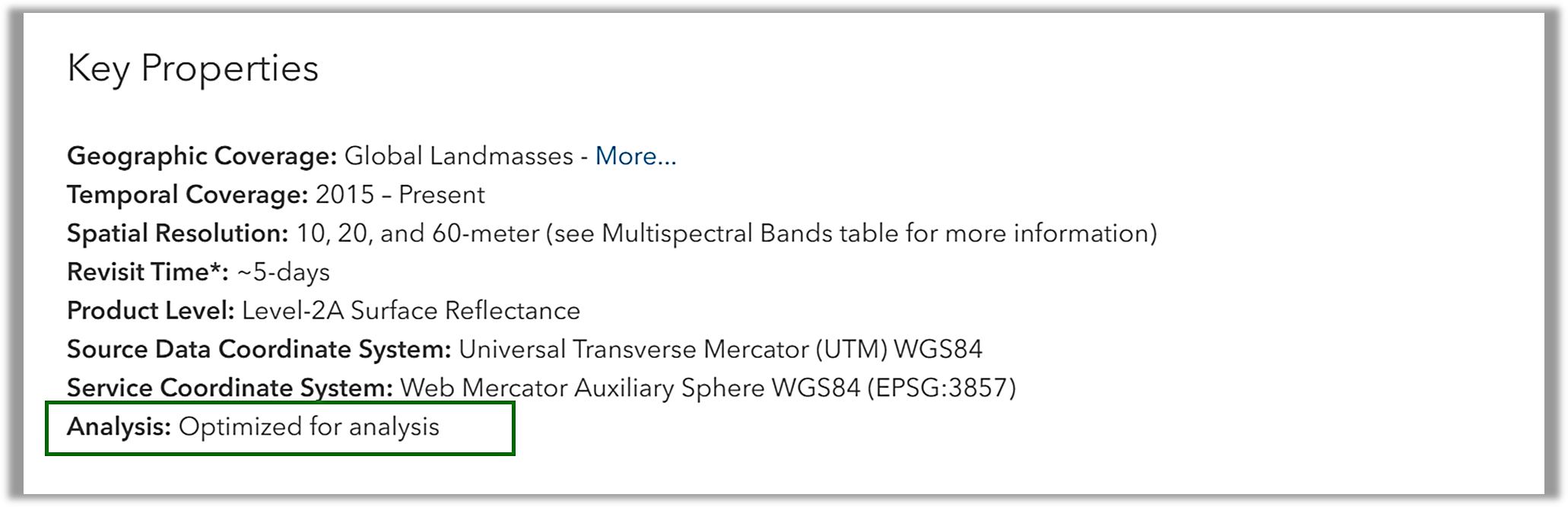Click the 10, 20, and 60-meter value
The image size is (1568, 507).
click(417, 233)
